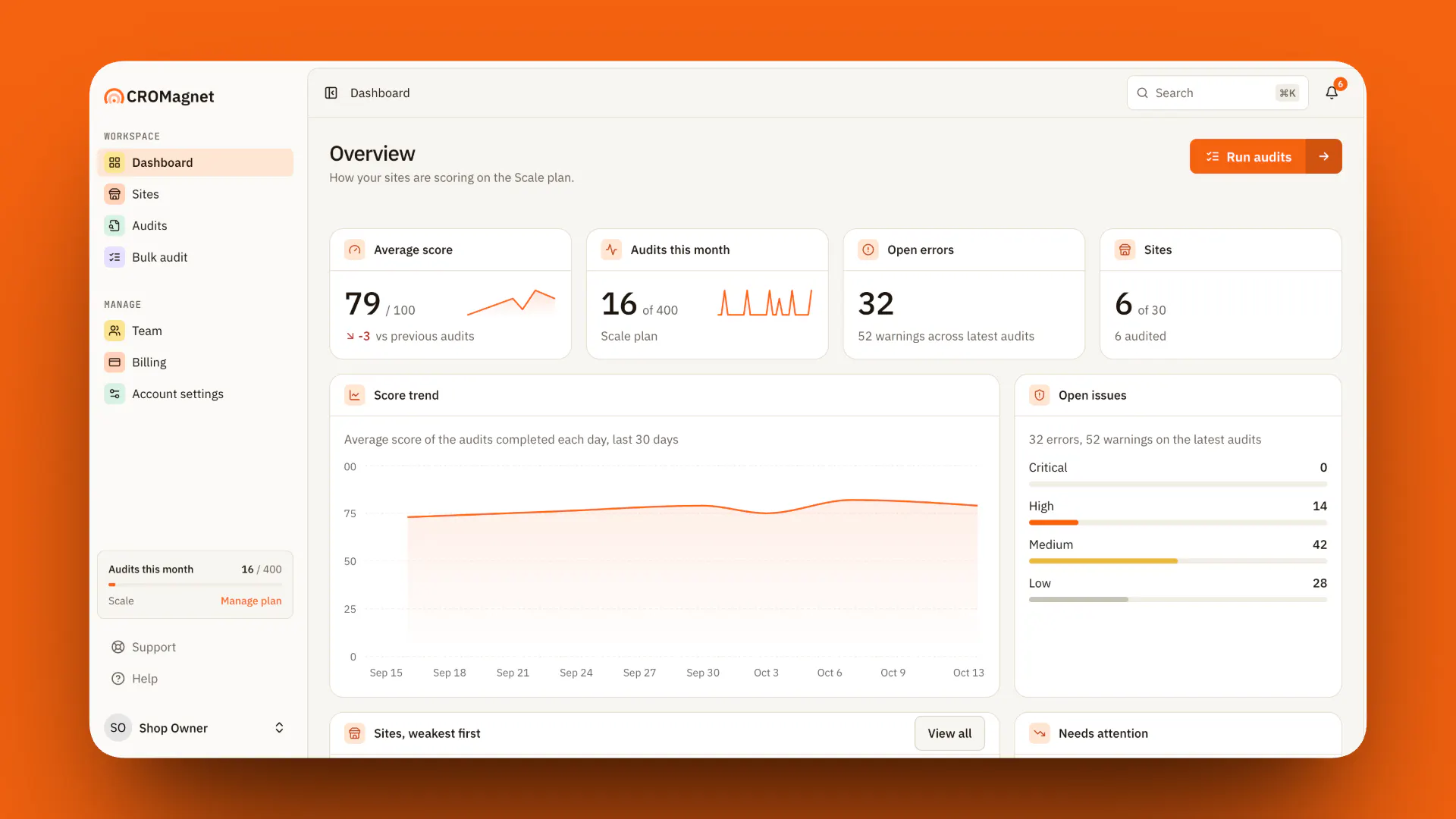The image size is (1456, 819).
Task: Go to Sites in the sidebar
Action: [x=196, y=194]
